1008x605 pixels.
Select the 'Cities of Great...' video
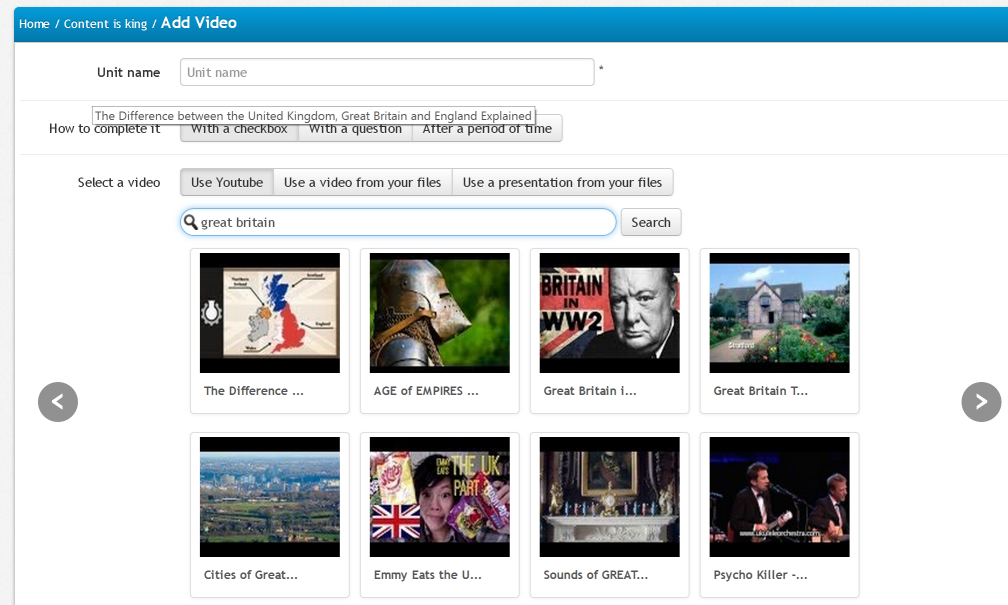tap(269, 496)
